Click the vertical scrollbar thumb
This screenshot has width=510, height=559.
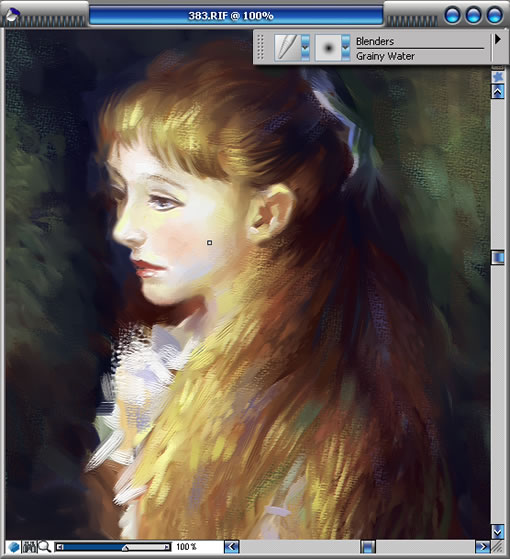[498, 257]
